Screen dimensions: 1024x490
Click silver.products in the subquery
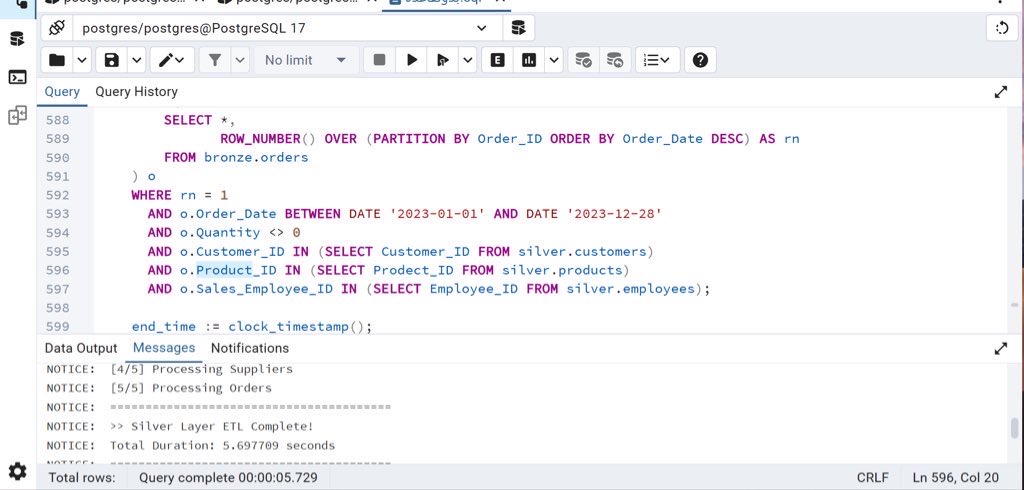562,270
